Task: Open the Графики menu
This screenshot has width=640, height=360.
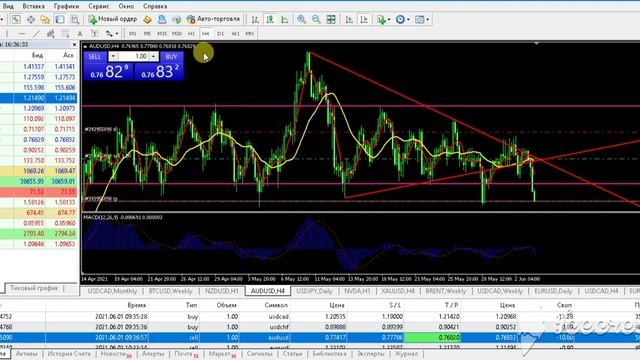Action: coord(67,6)
